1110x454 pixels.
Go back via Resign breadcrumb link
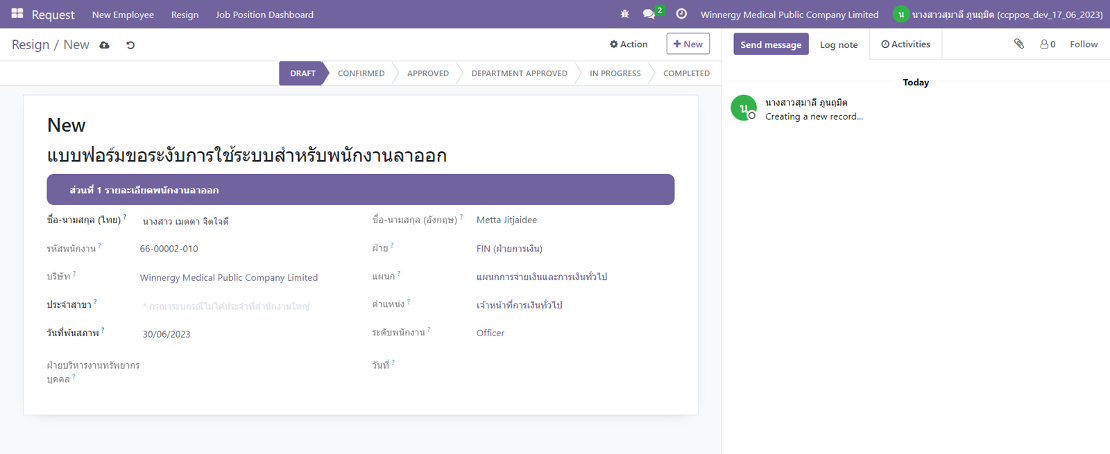coord(30,45)
